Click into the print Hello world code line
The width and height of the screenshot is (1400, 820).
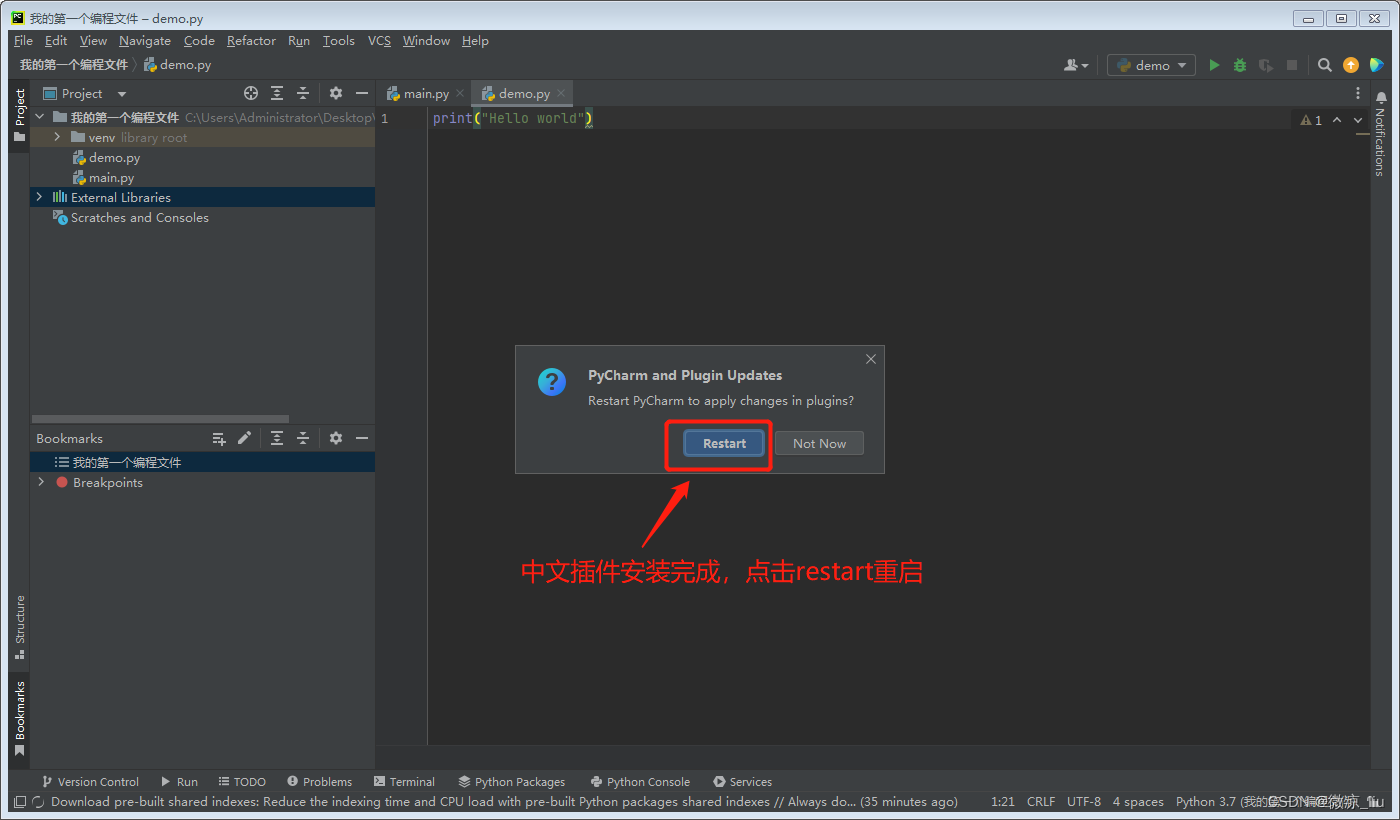click(x=512, y=118)
